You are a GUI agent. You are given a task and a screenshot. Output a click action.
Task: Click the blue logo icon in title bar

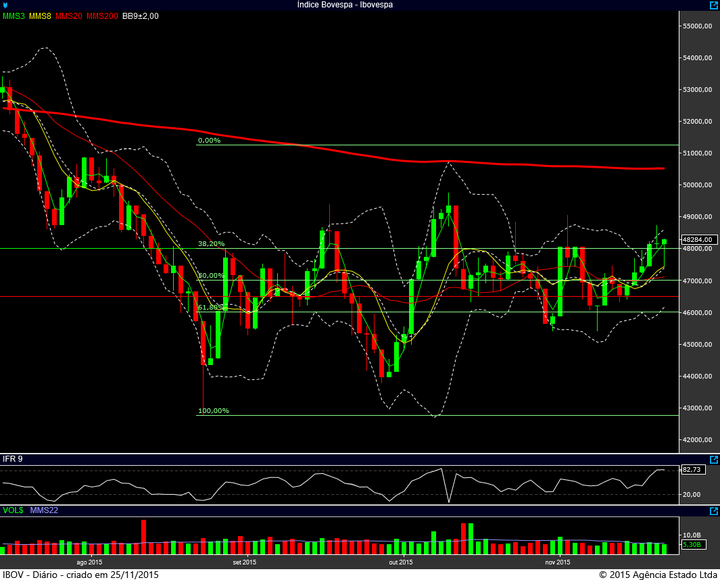coord(5,5)
